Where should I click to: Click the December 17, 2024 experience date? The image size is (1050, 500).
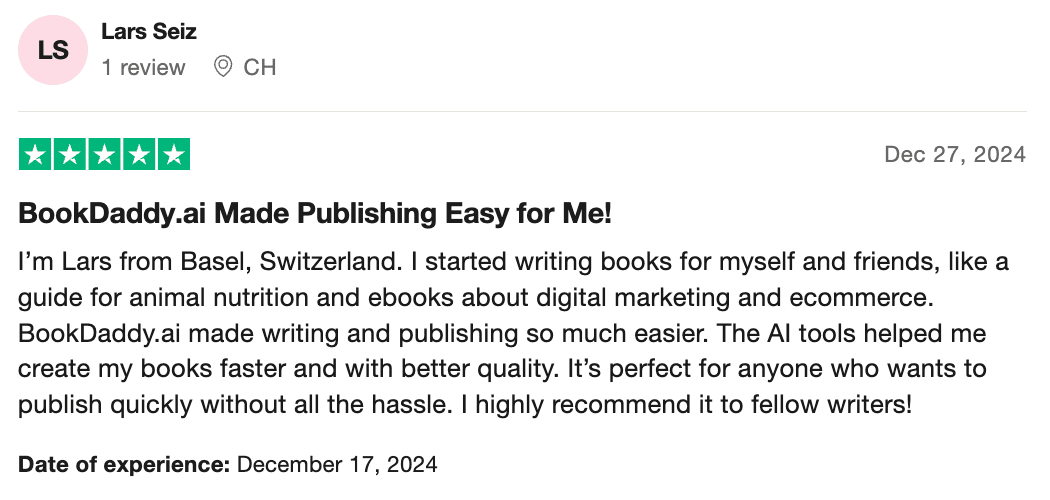coord(337,464)
